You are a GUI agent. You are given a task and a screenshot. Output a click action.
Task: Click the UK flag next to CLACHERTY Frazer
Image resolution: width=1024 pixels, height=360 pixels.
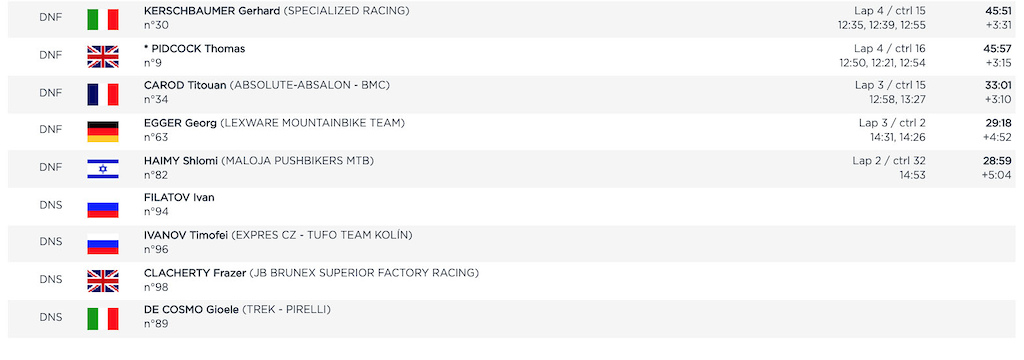(103, 282)
